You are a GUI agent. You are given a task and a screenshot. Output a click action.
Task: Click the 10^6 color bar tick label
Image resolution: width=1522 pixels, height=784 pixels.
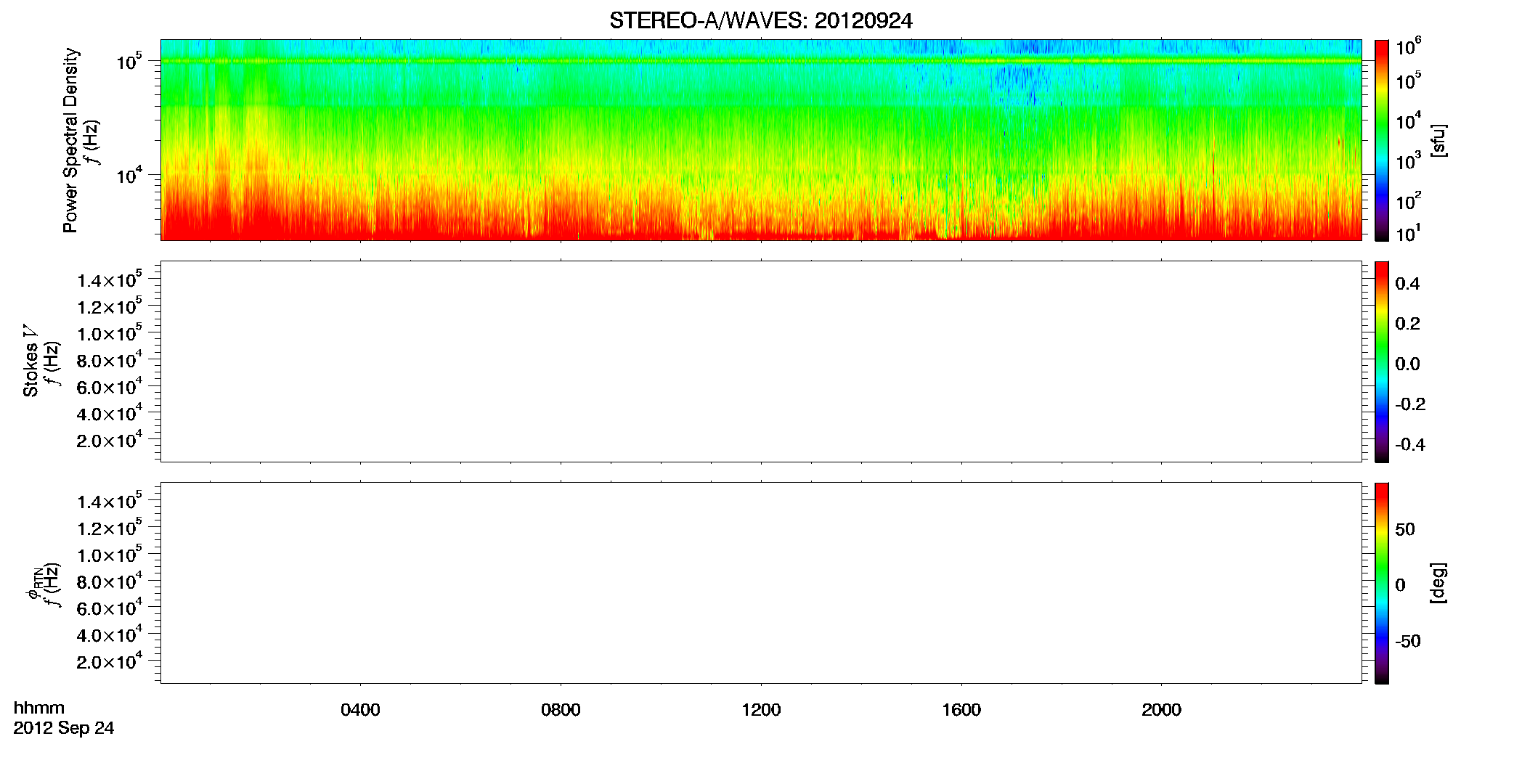[x=1407, y=46]
